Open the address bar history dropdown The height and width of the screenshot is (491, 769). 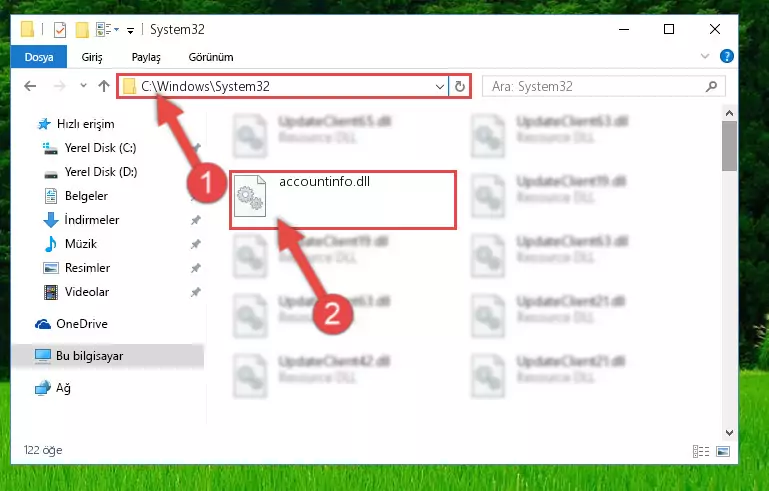[x=439, y=87]
